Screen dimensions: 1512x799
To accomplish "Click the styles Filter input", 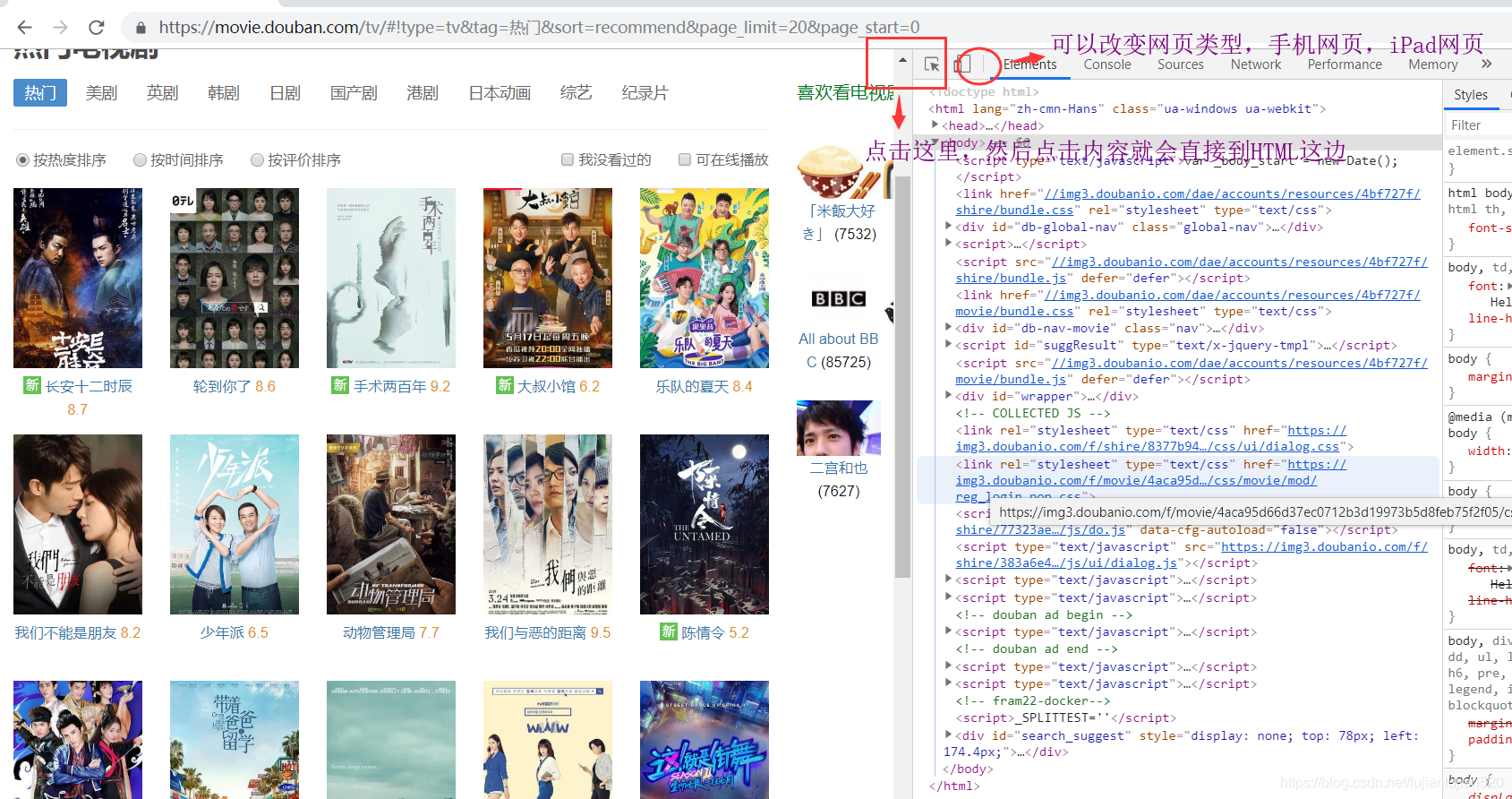I will (1477, 125).
